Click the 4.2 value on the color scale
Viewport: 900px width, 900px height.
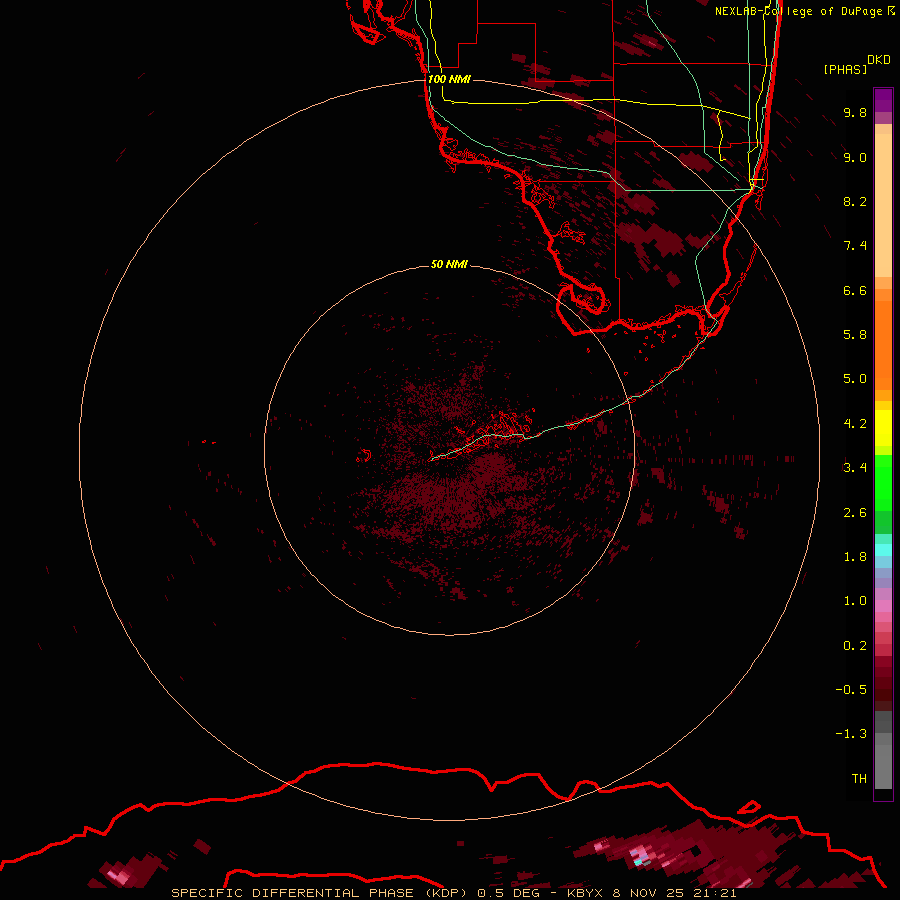(x=855, y=424)
